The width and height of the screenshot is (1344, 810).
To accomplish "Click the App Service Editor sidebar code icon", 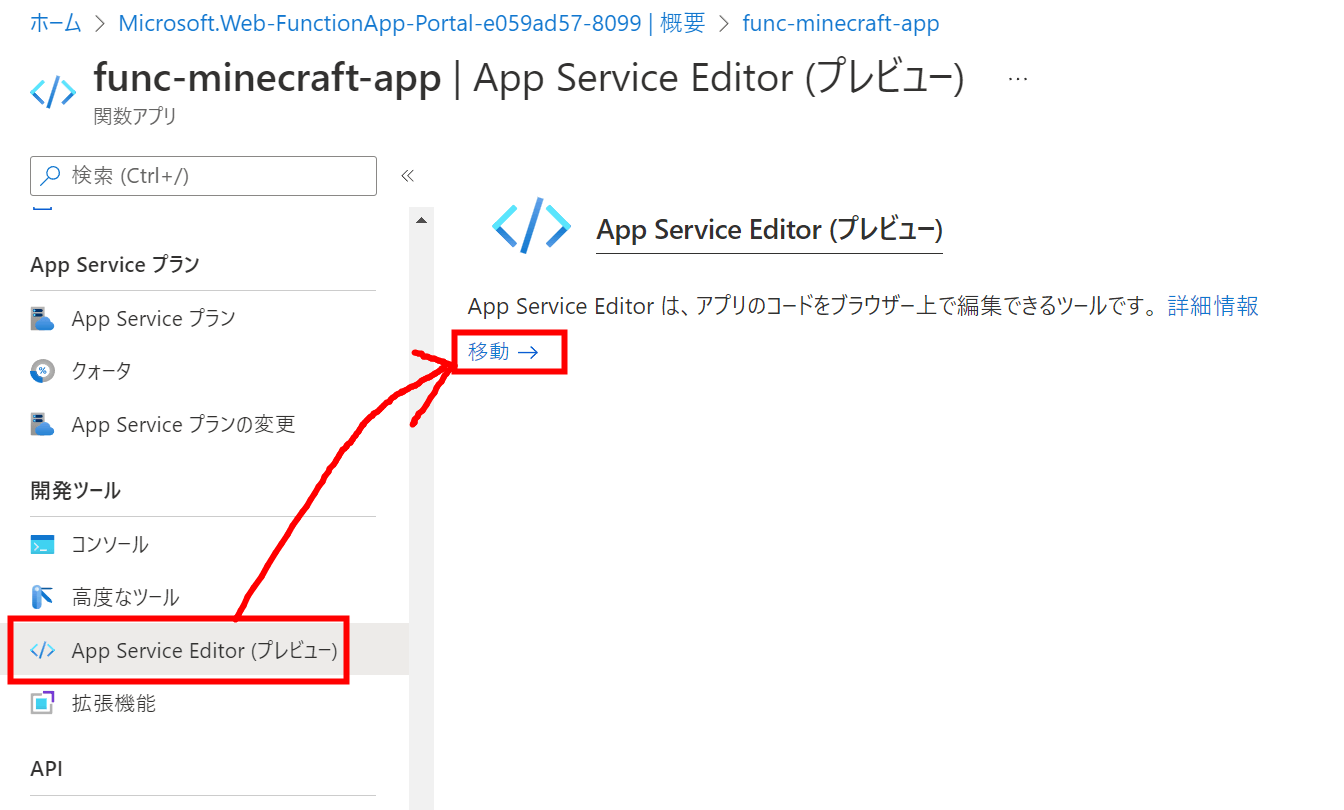I will [42, 651].
